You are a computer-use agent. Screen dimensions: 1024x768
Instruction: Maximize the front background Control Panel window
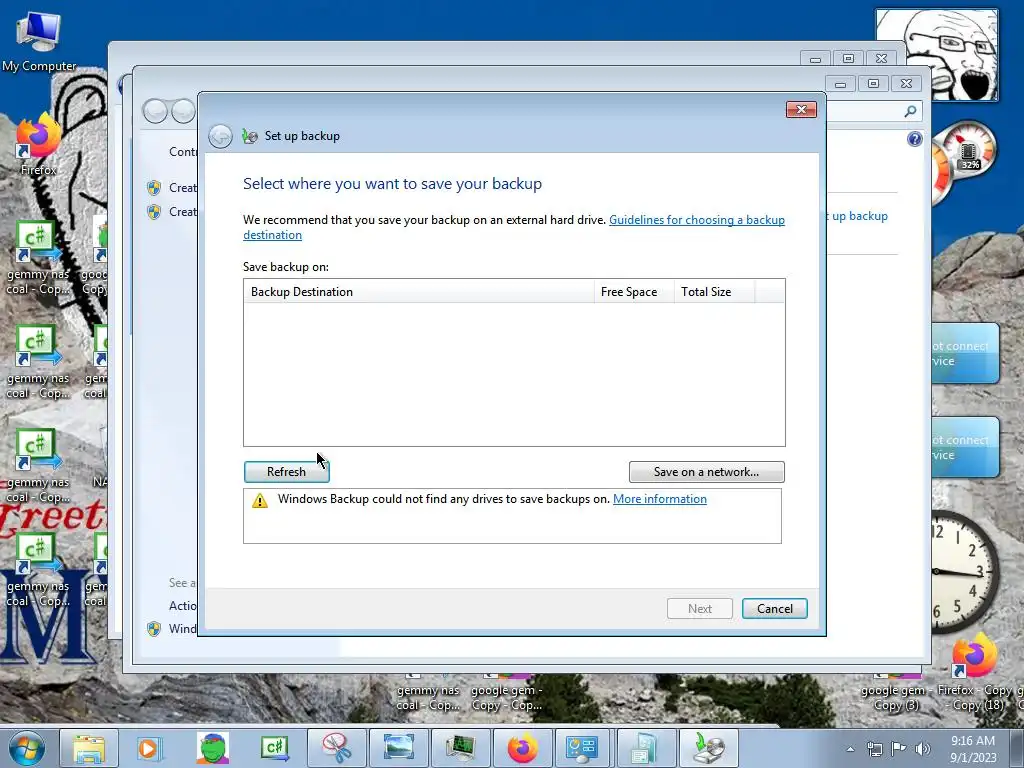coord(873,84)
